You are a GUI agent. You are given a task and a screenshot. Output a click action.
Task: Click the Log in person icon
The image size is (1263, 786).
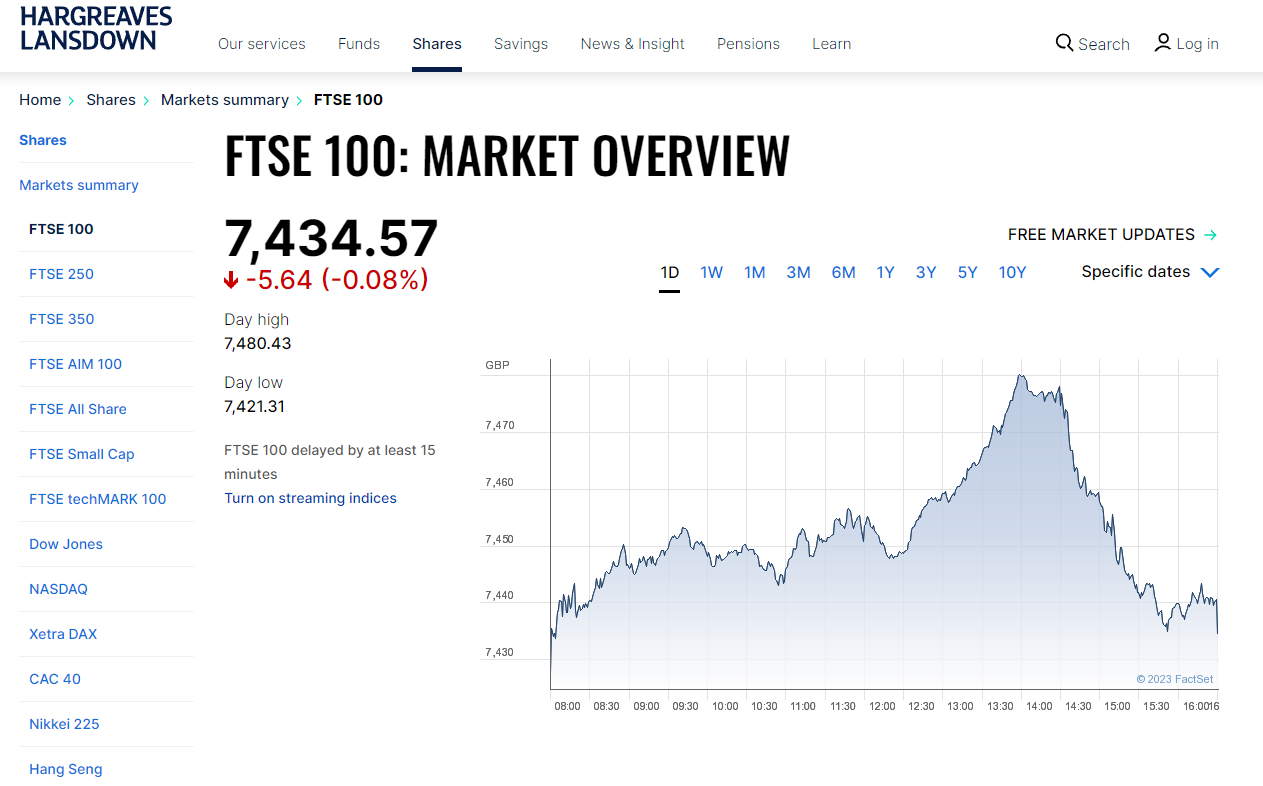tap(1162, 42)
